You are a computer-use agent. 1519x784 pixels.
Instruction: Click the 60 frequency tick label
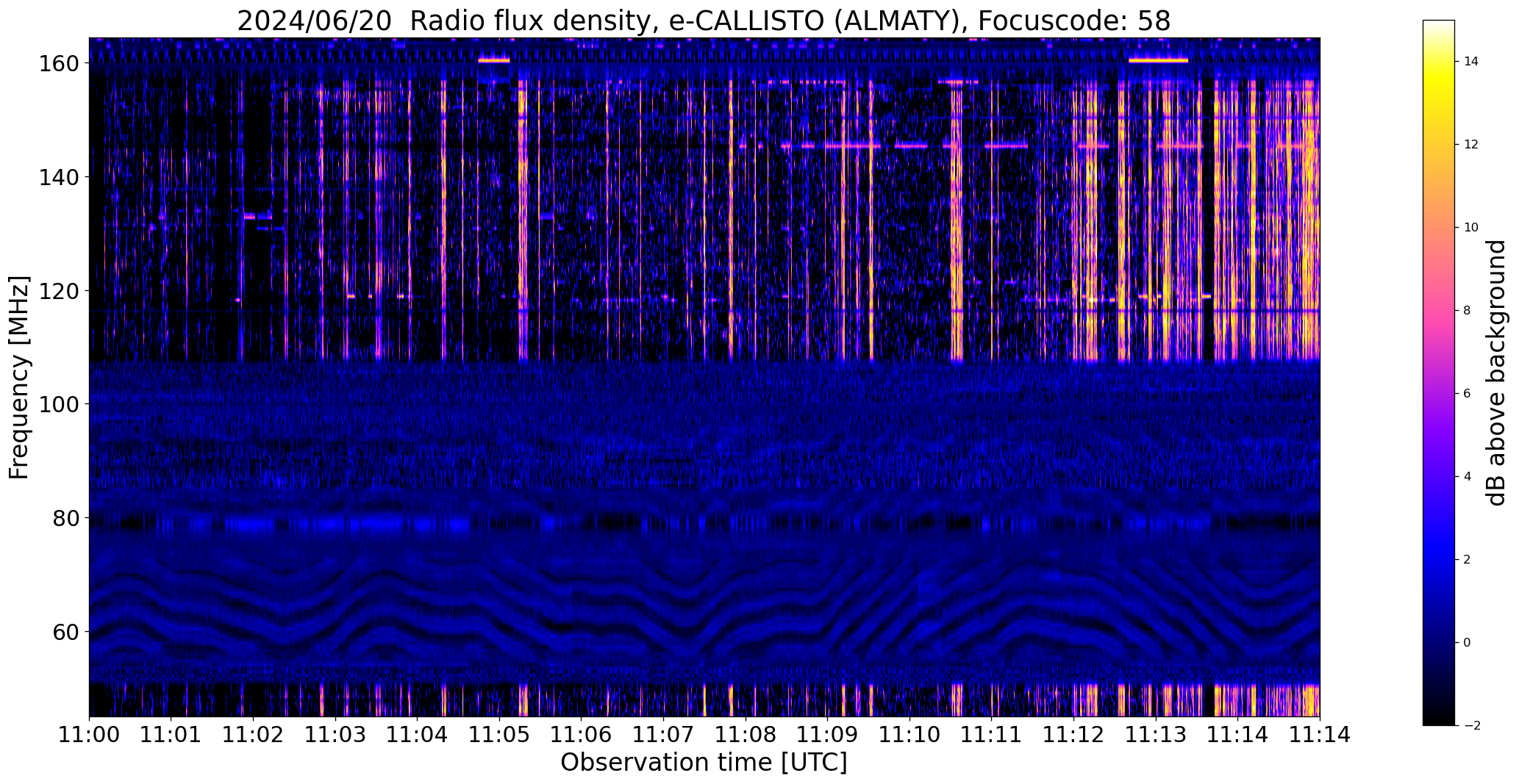pyautogui.click(x=66, y=631)
